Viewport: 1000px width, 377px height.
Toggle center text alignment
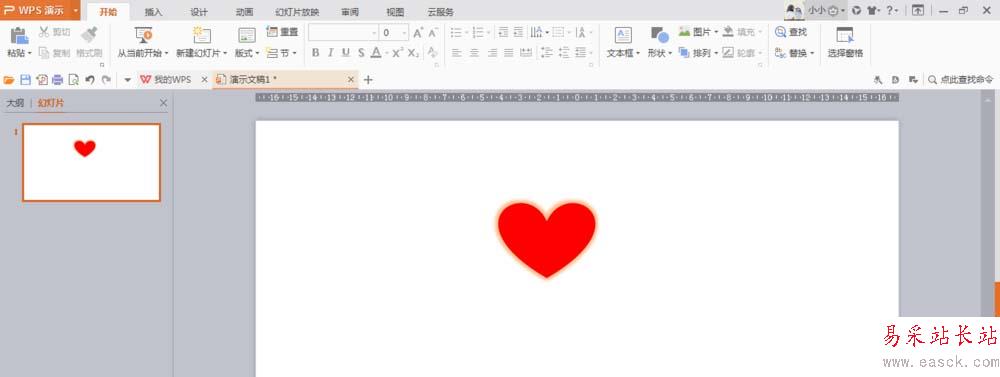[x=474, y=53]
